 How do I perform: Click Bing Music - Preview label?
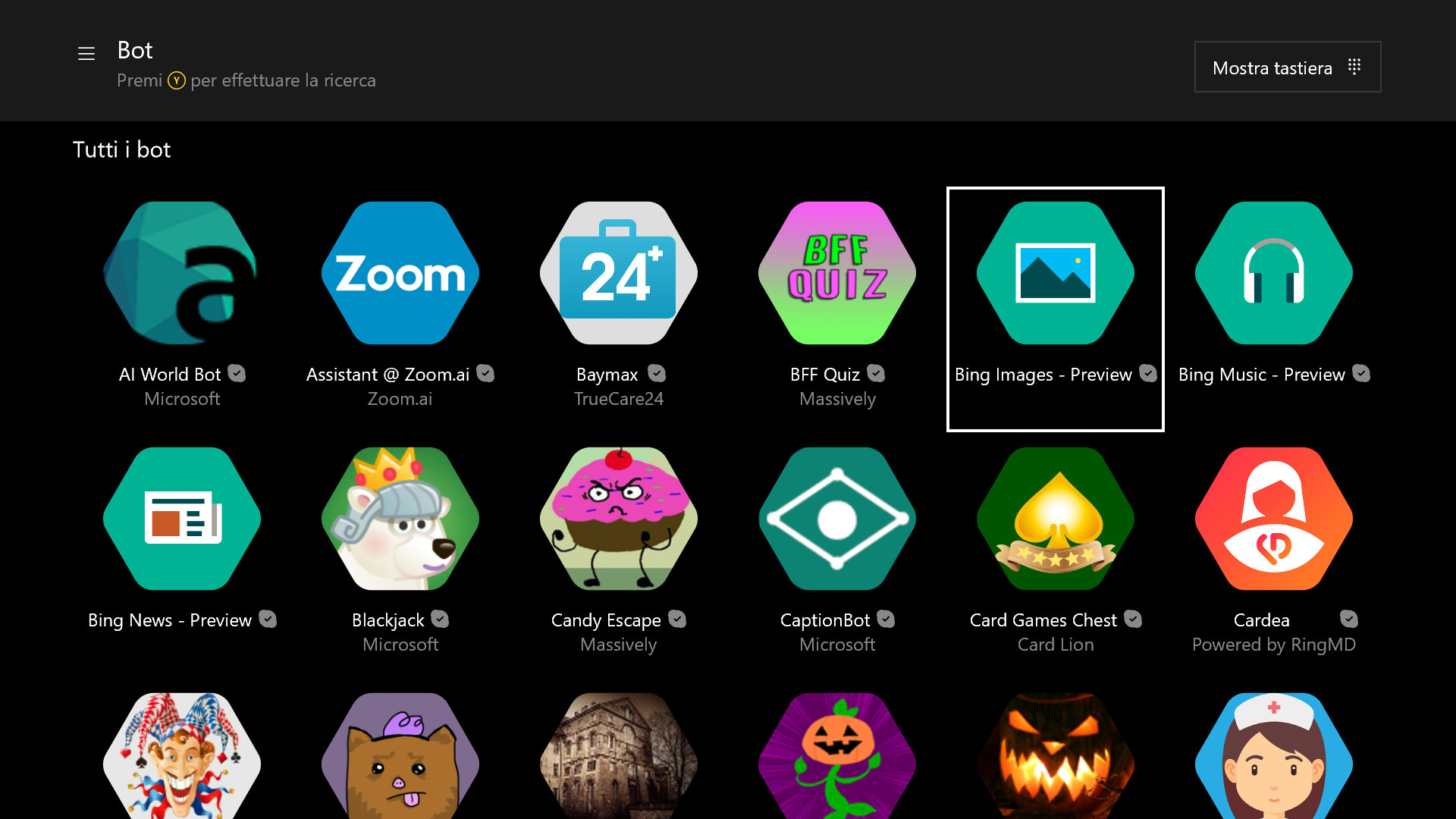click(1262, 375)
